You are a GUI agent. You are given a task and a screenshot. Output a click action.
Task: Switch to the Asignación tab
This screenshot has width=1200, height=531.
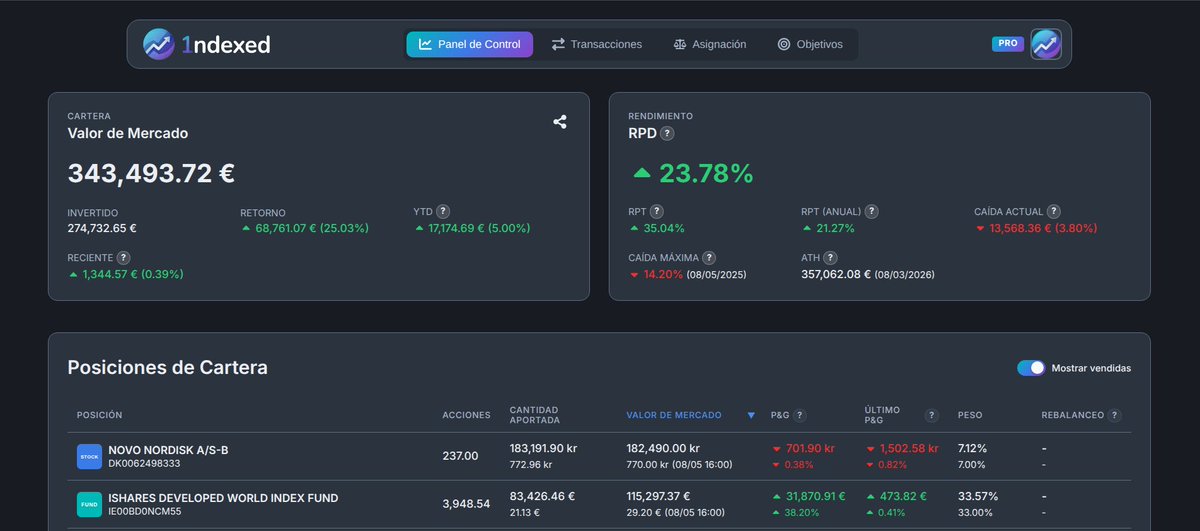tap(710, 44)
